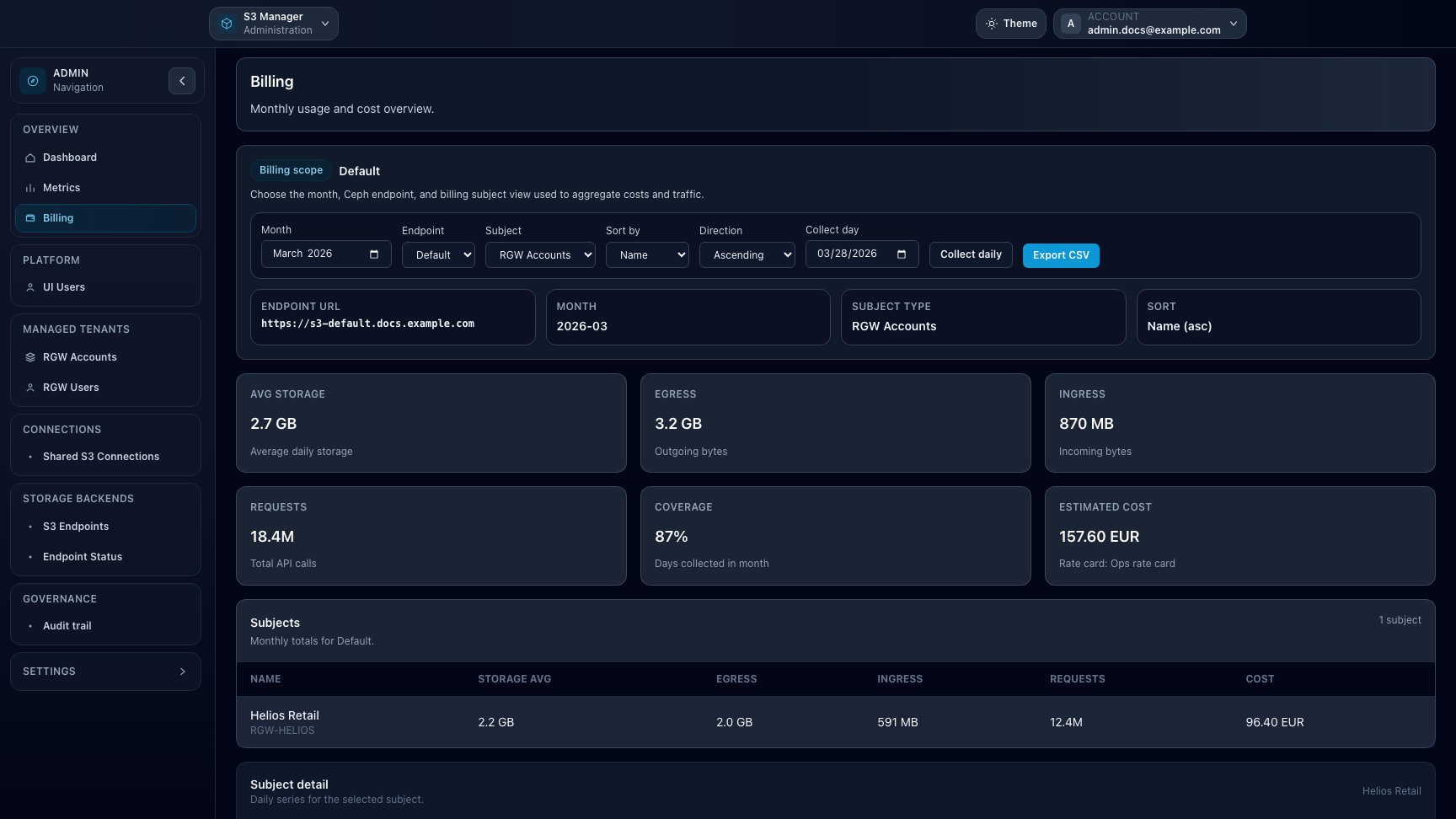Viewport: 1456px width, 819px height.
Task: Open Metrics via the bar chart icon
Action: click(29, 187)
